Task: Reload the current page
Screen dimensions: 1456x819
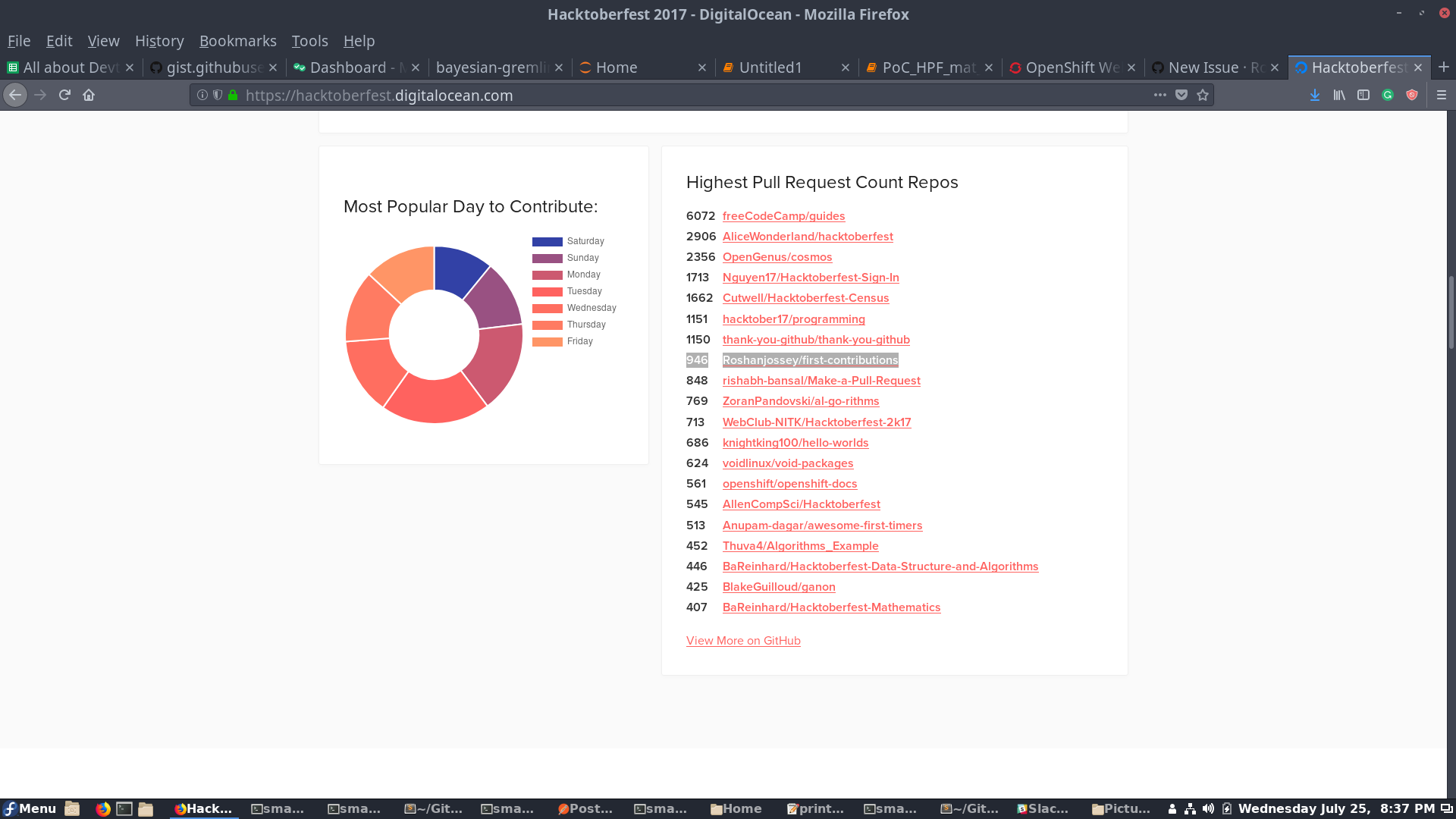Action: (64, 95)
